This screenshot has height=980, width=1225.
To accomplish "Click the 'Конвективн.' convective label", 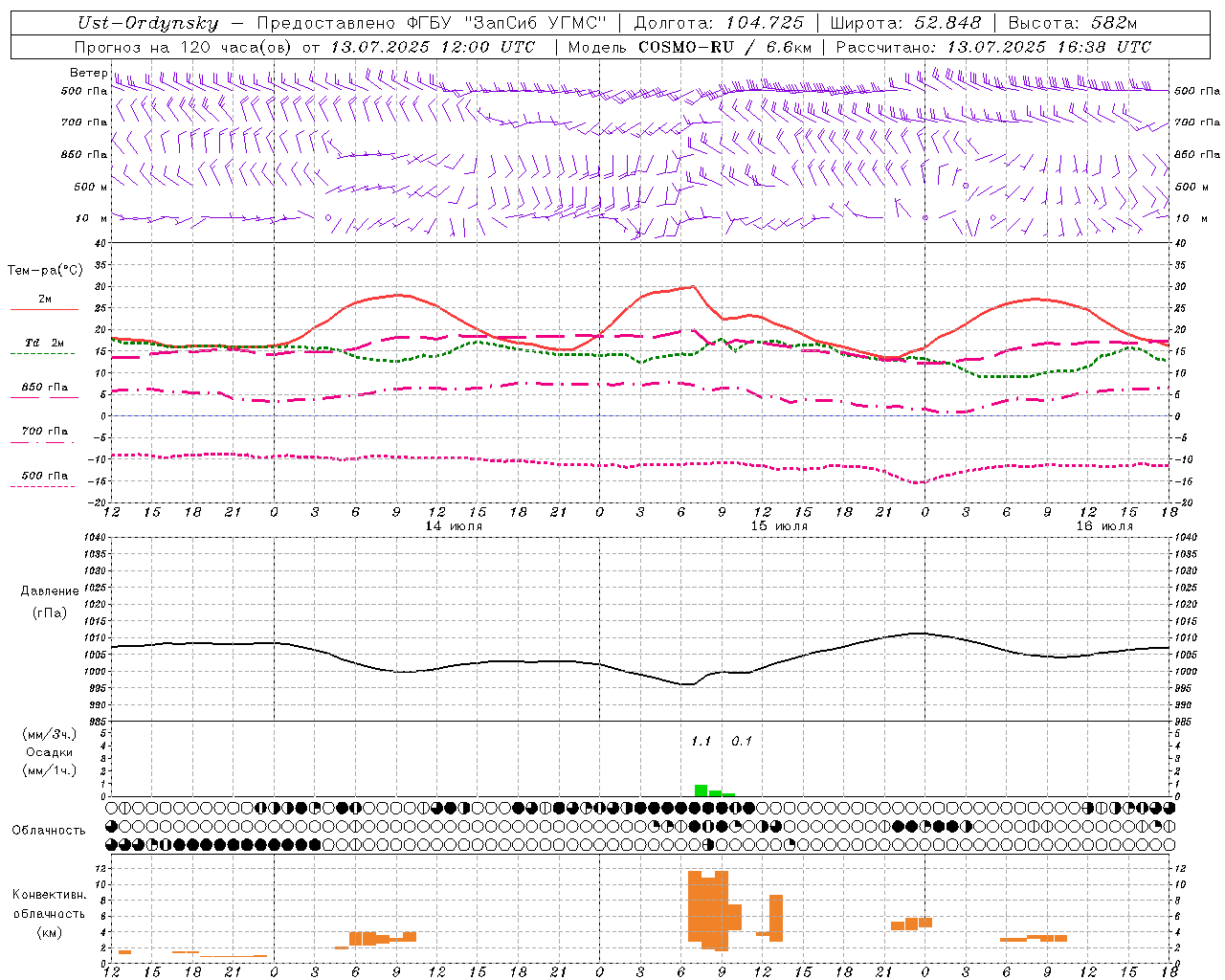I will coord(49,895).
